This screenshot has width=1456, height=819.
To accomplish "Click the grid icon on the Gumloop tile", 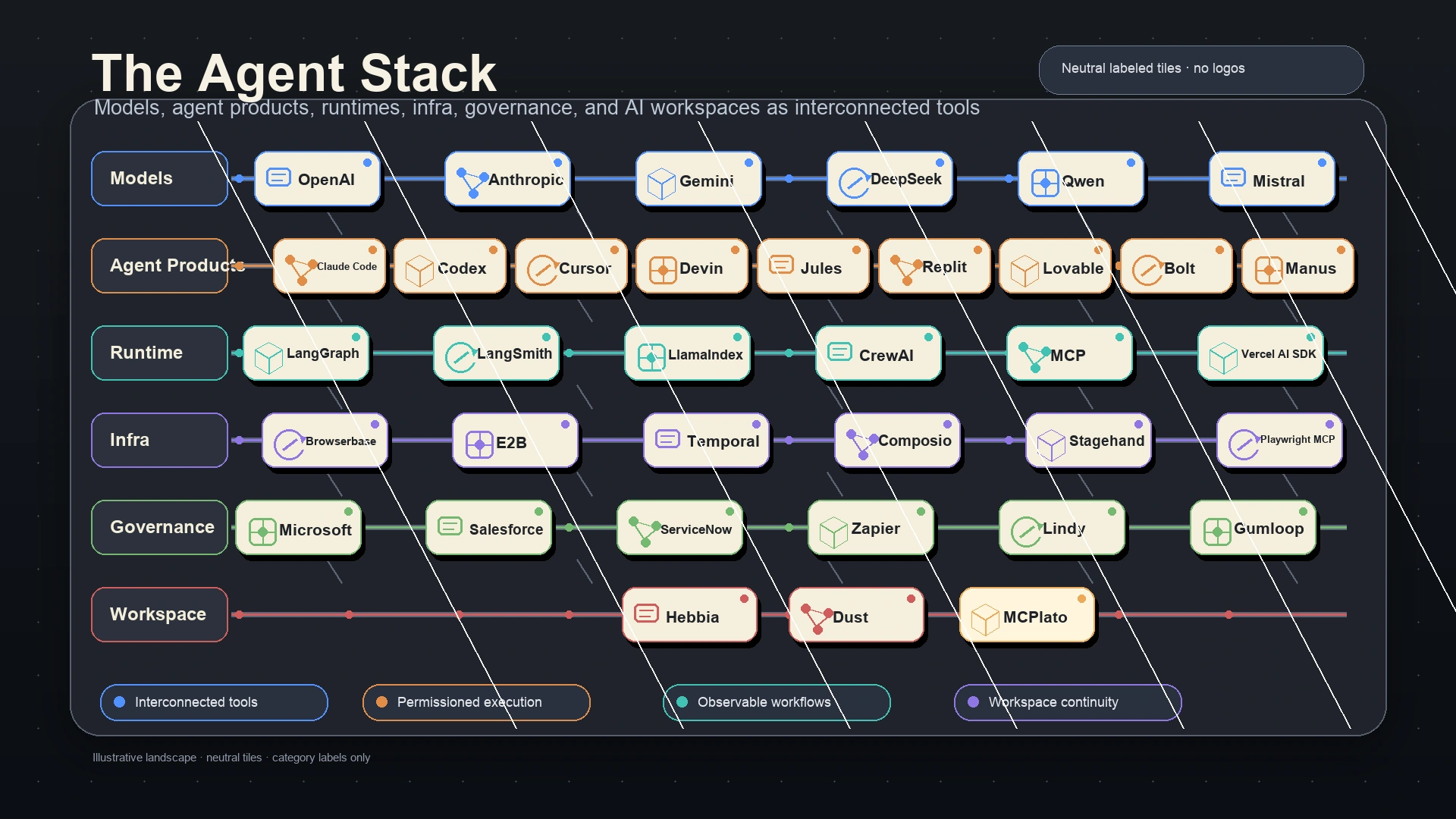I will (1217, 532).
